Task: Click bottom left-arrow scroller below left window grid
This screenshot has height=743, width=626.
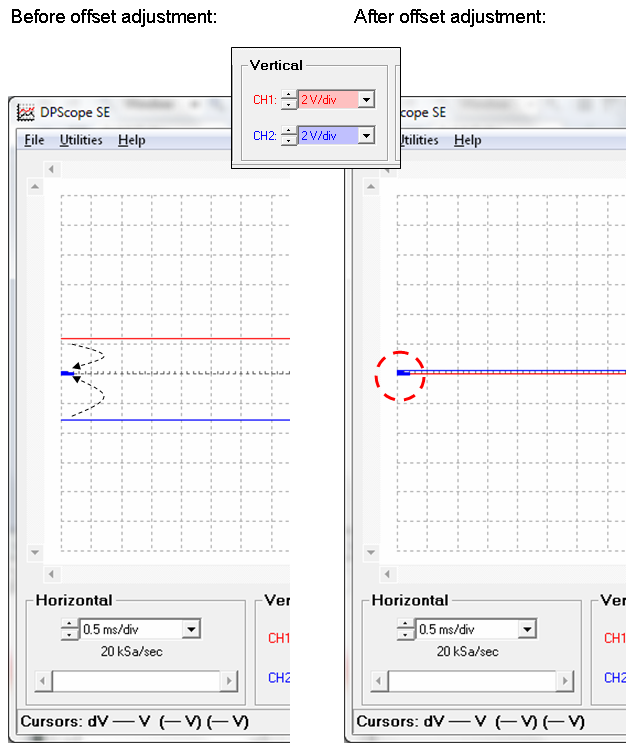Action: point(52,574)
